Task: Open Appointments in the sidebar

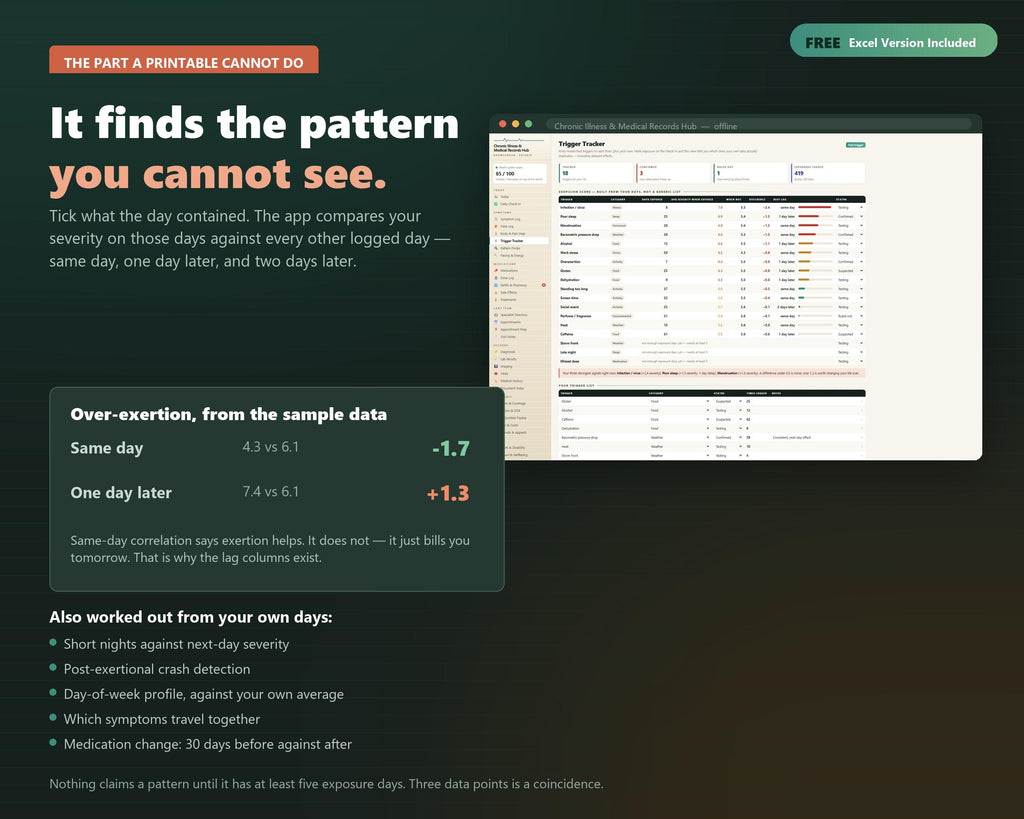Action: [x=510, y=322]
